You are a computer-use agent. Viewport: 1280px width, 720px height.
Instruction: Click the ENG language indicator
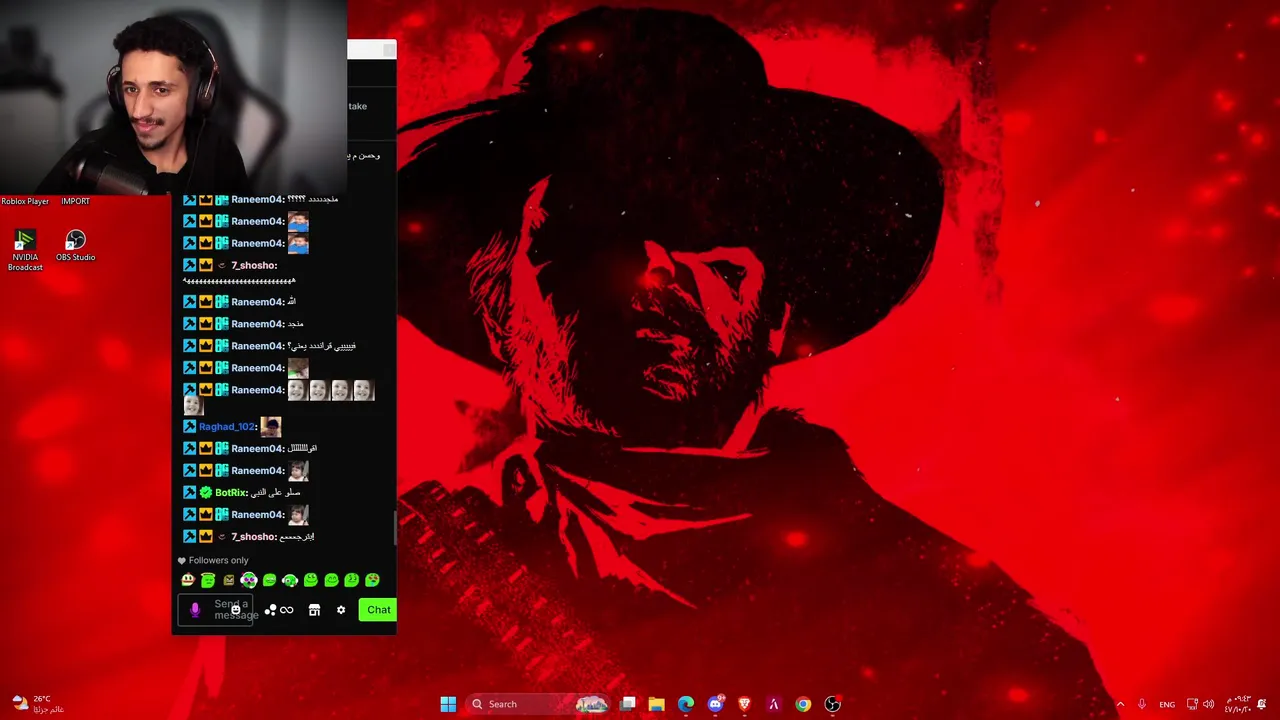tap(1167, 705)
